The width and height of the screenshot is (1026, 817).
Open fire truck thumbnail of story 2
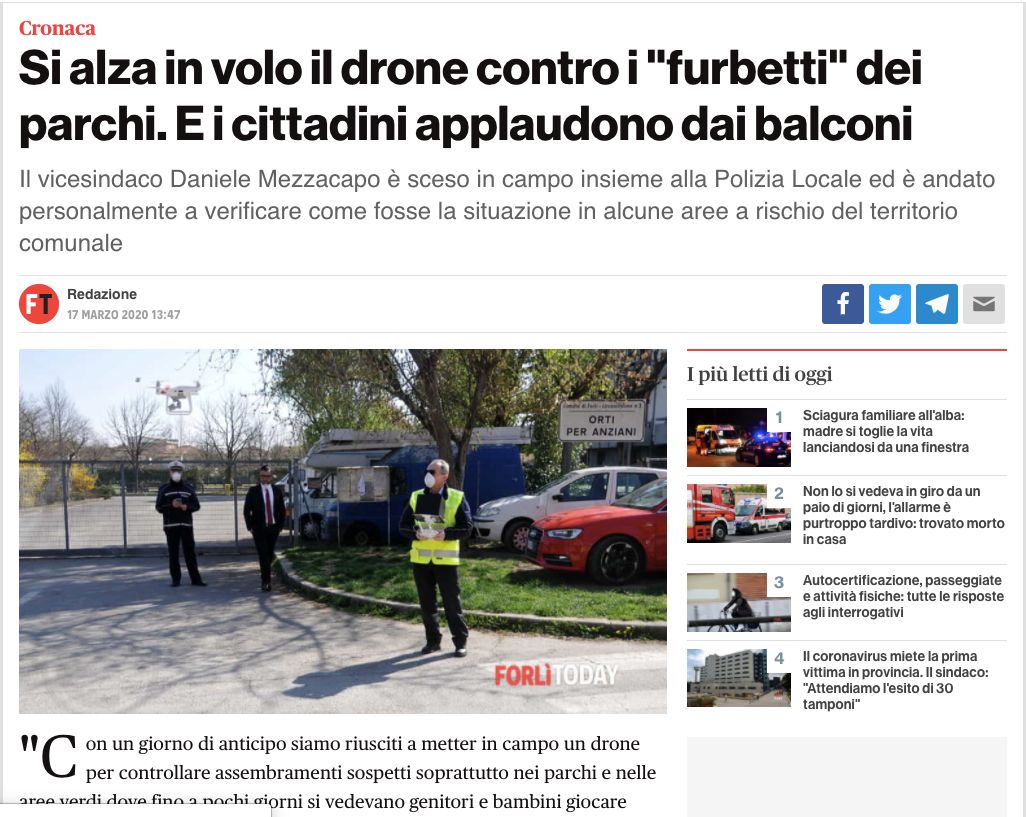click(x=739, y=513)
